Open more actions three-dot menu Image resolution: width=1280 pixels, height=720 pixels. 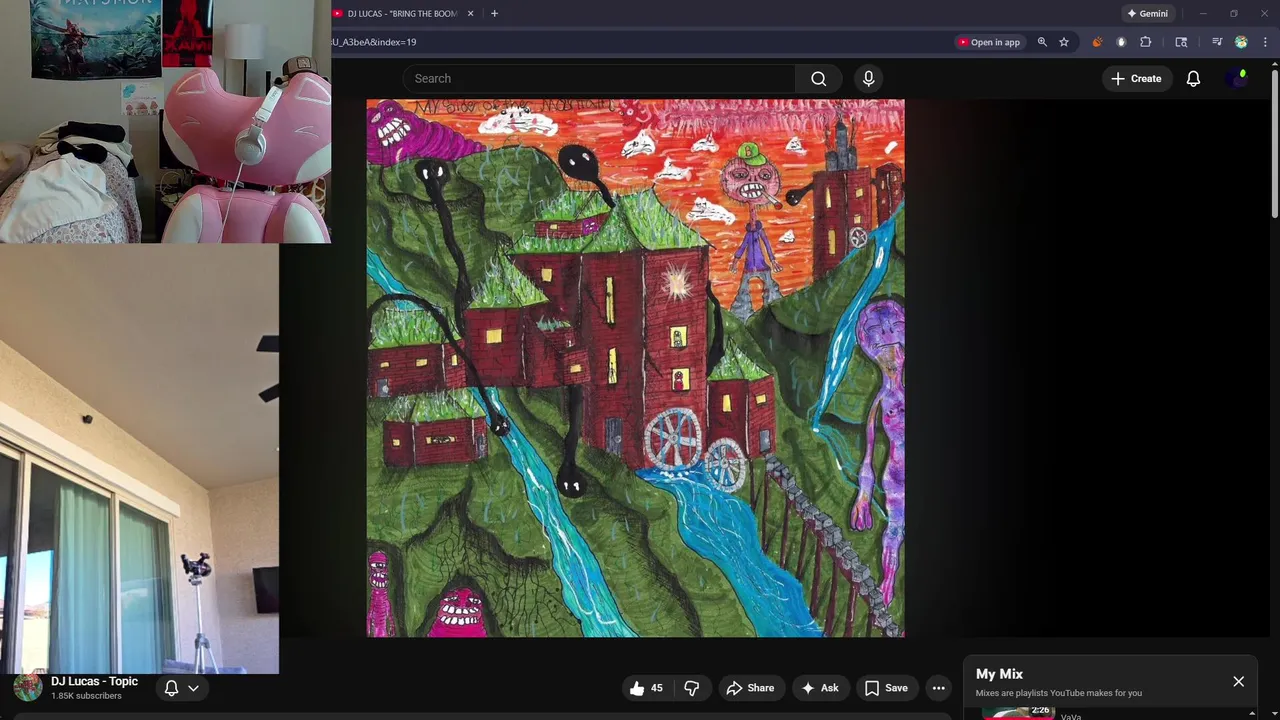938,688
